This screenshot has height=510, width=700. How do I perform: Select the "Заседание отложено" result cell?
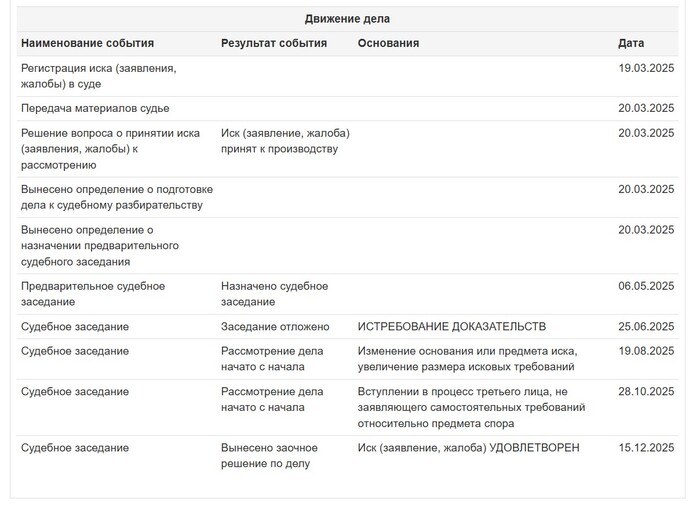click(x=275, y=327)
